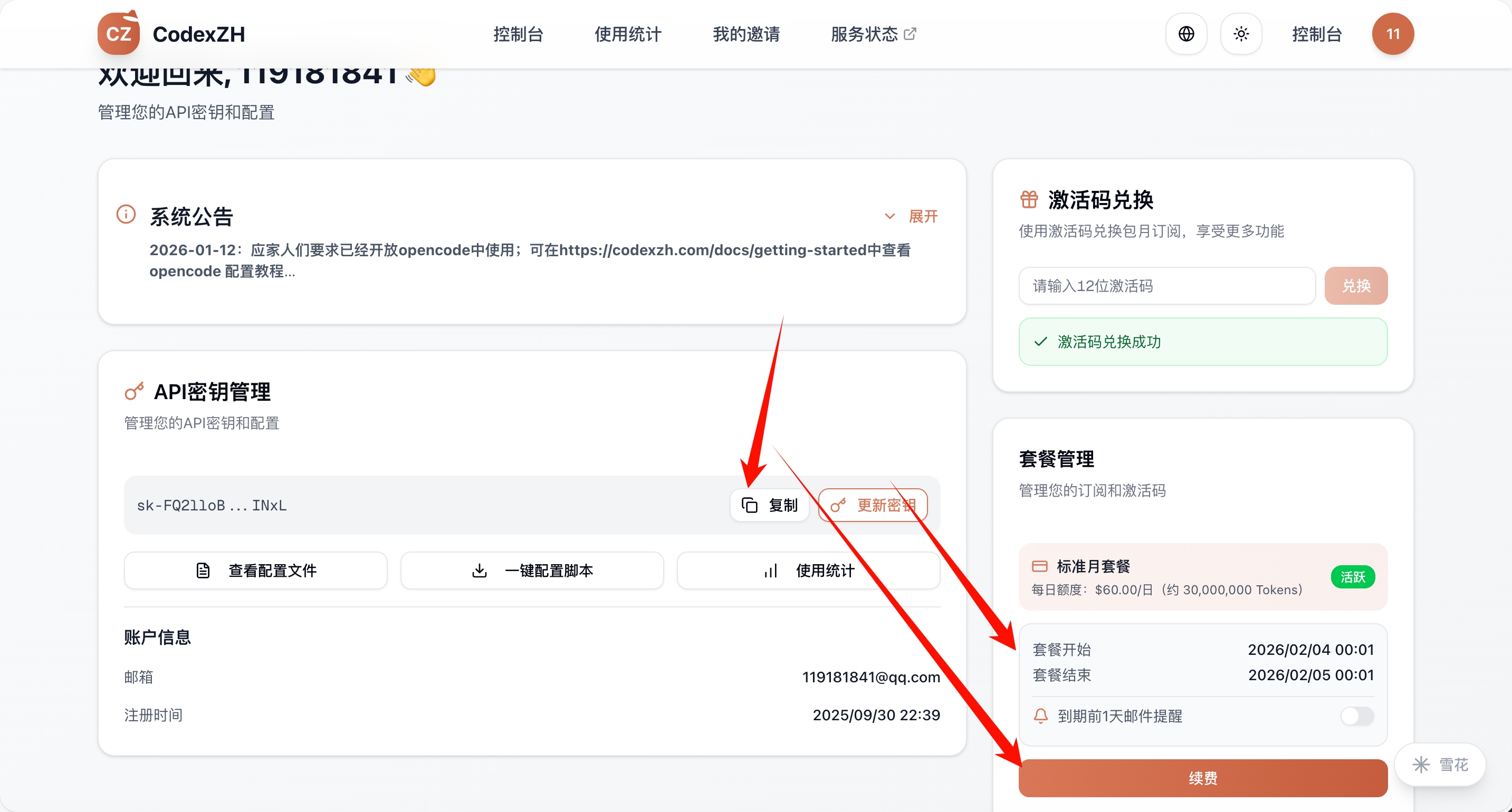
Task: Click the 控制台 link beside avatar
Action: click(1317, 34)
